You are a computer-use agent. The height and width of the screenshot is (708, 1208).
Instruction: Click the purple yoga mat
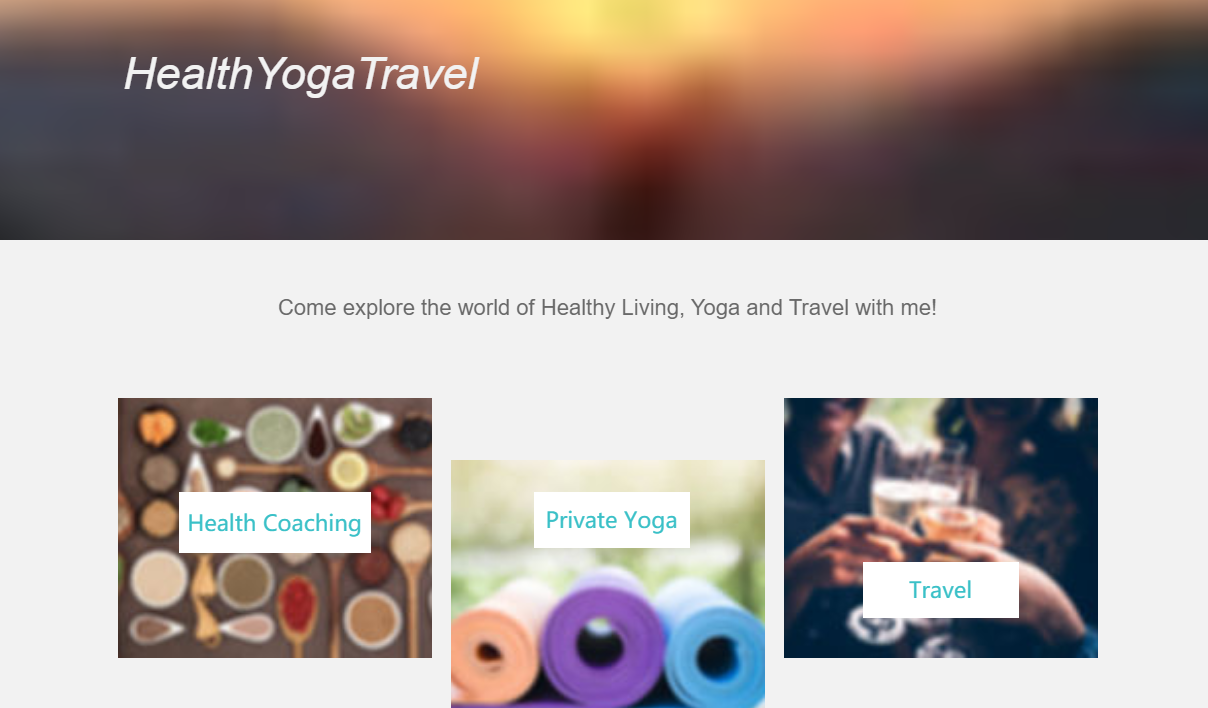click(603, 640)
